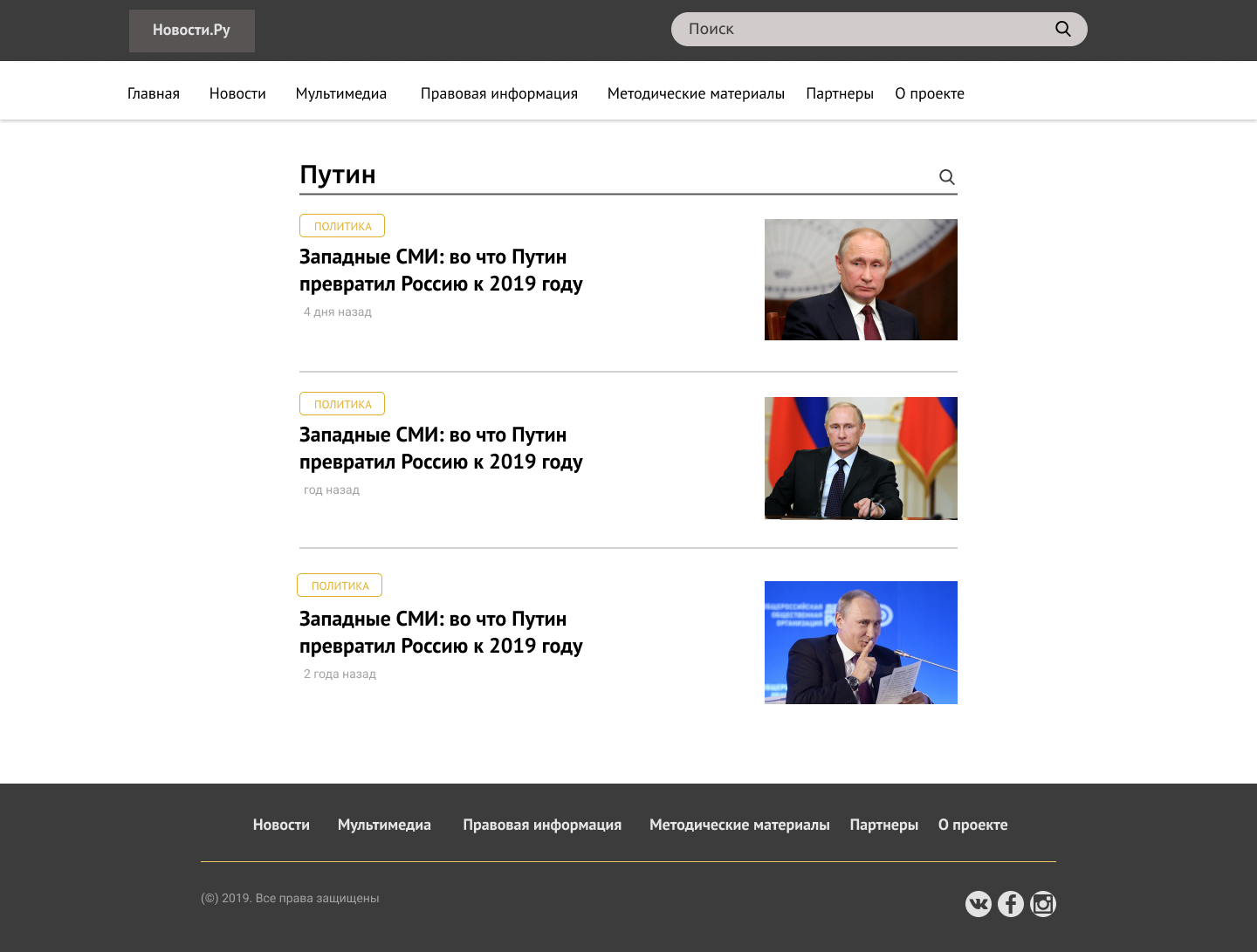The image size is (1257, 952).
Task: Open Методические материалы in top navigation
Action: [696, 93]
